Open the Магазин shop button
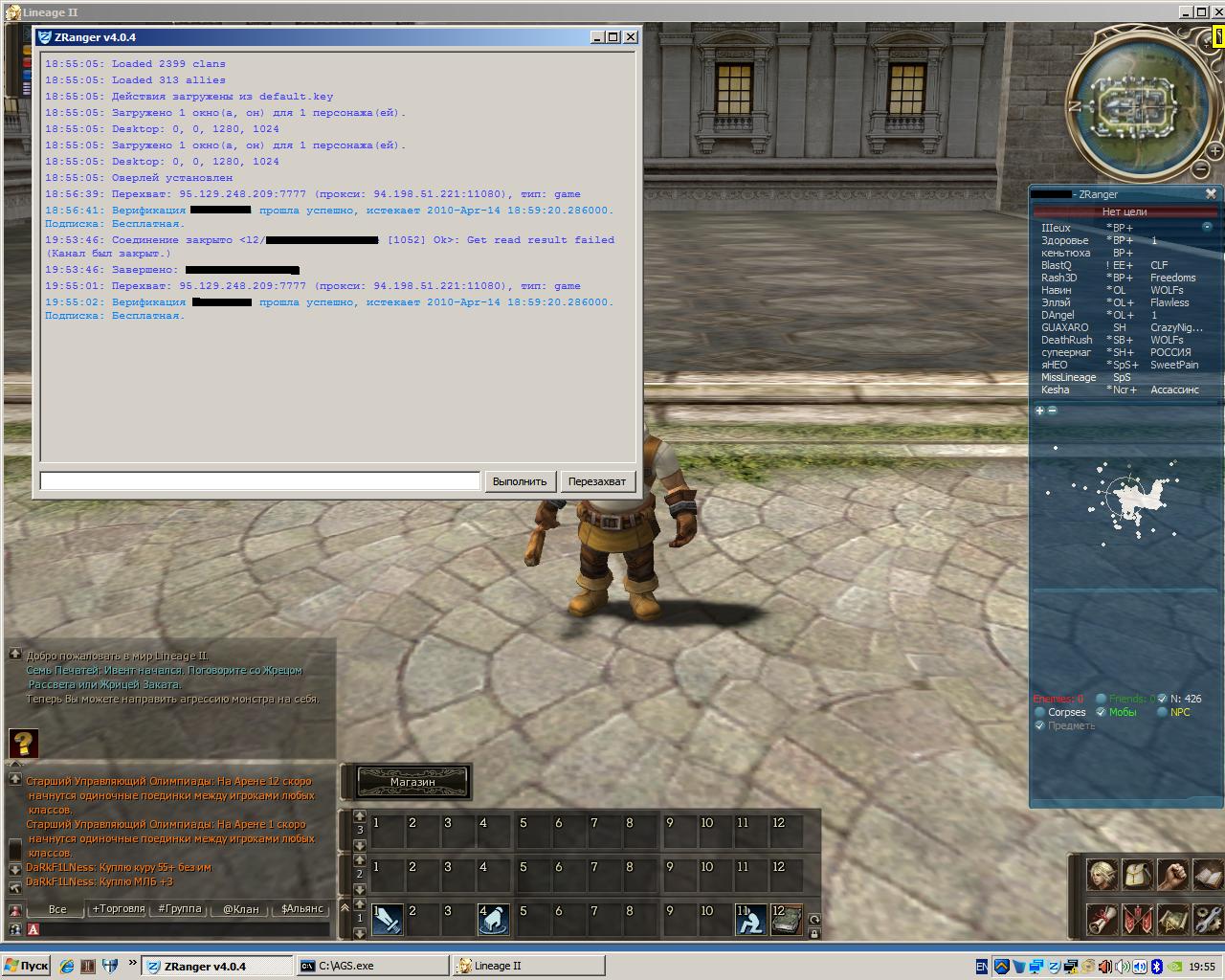 pos(413,782)
